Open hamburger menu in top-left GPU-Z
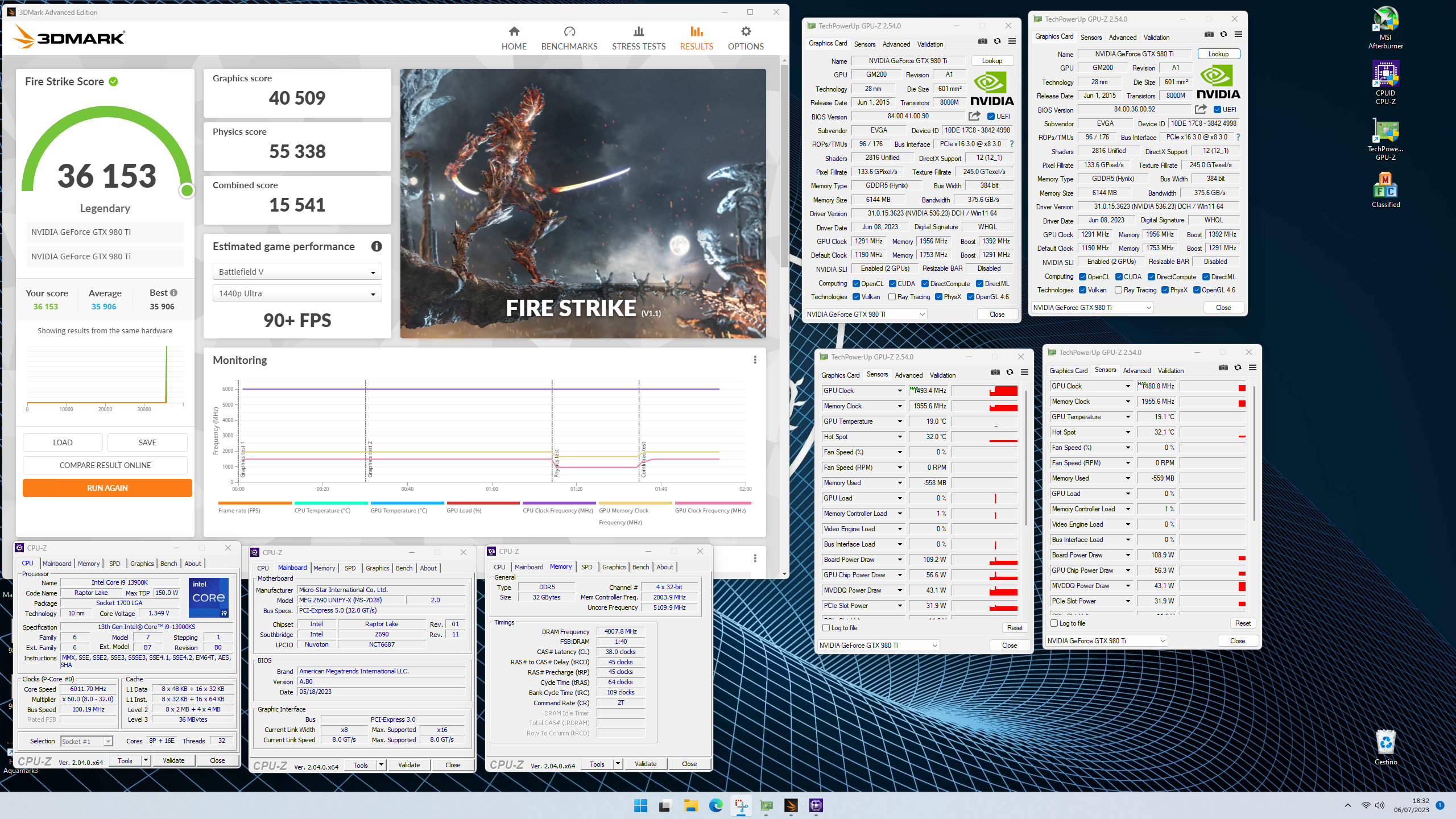Viewport: 1456px width, 819px height. (1012, 41)
